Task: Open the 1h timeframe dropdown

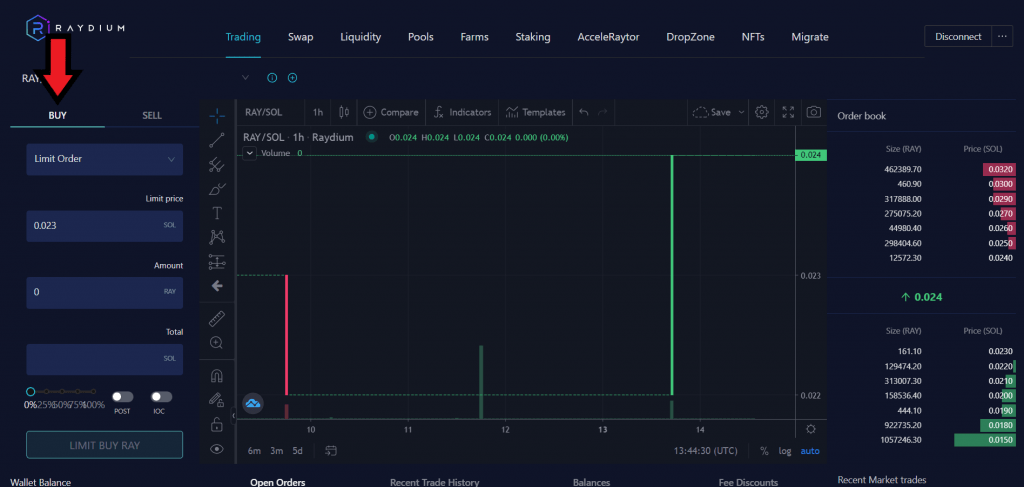Action: 317,112
